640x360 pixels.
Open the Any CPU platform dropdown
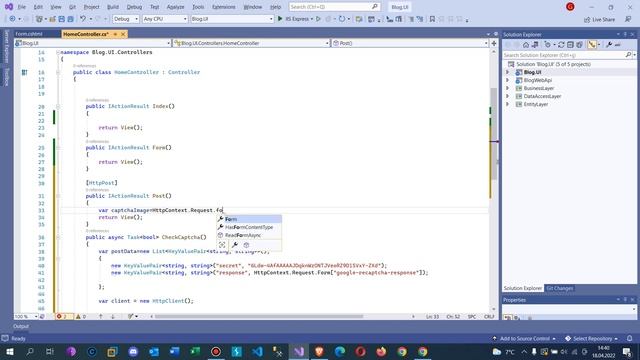pos(165,19)
